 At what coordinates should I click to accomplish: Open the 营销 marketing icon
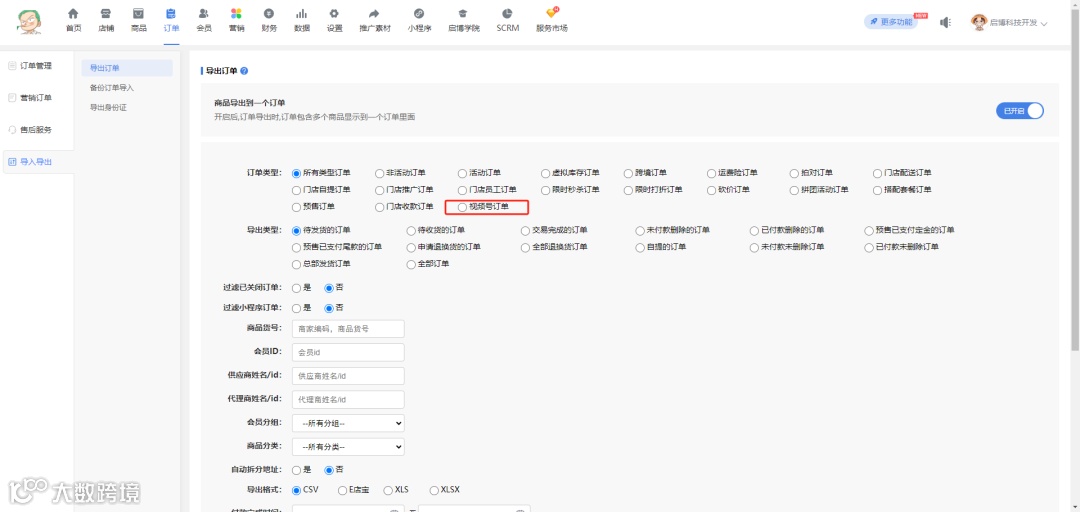coord(236,14)
